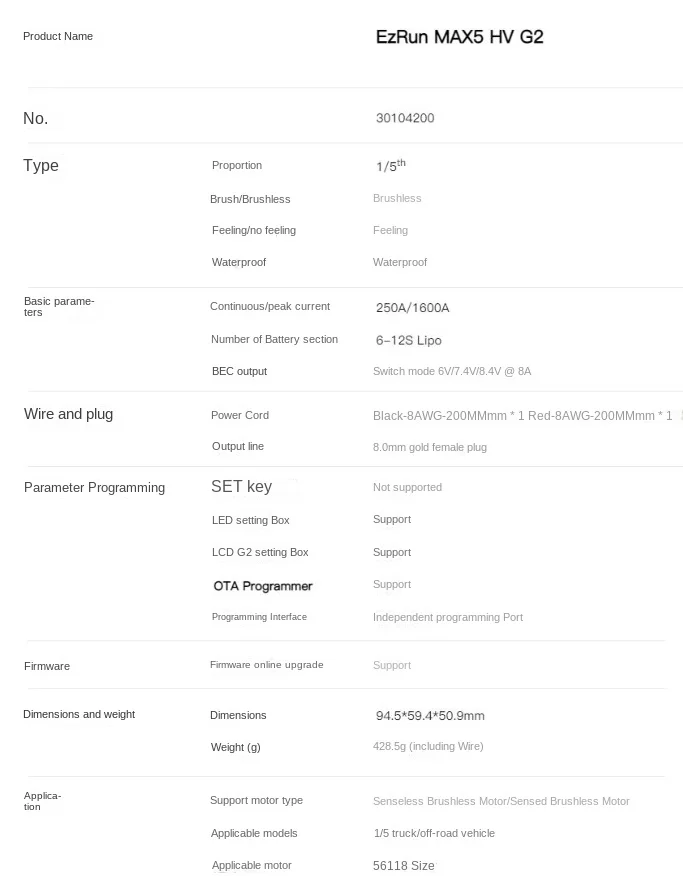Click the BEC output label
Viewport: 683px width, 876px height.
pyautogui.click(x=239, y=371)
